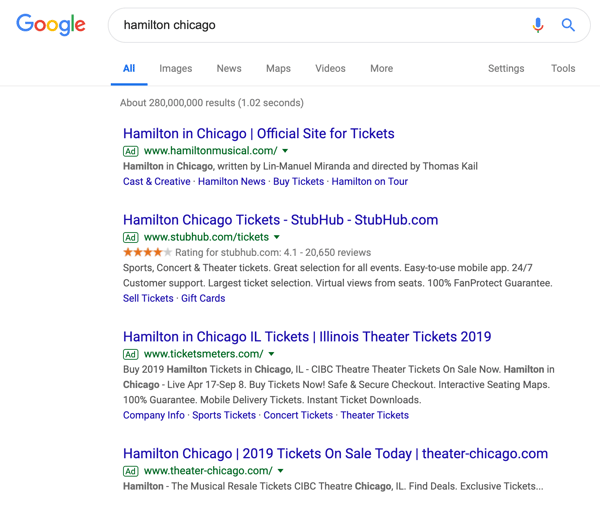600x514 pixels.
Task: Click the Company Info sitelink
Action: 154,415
